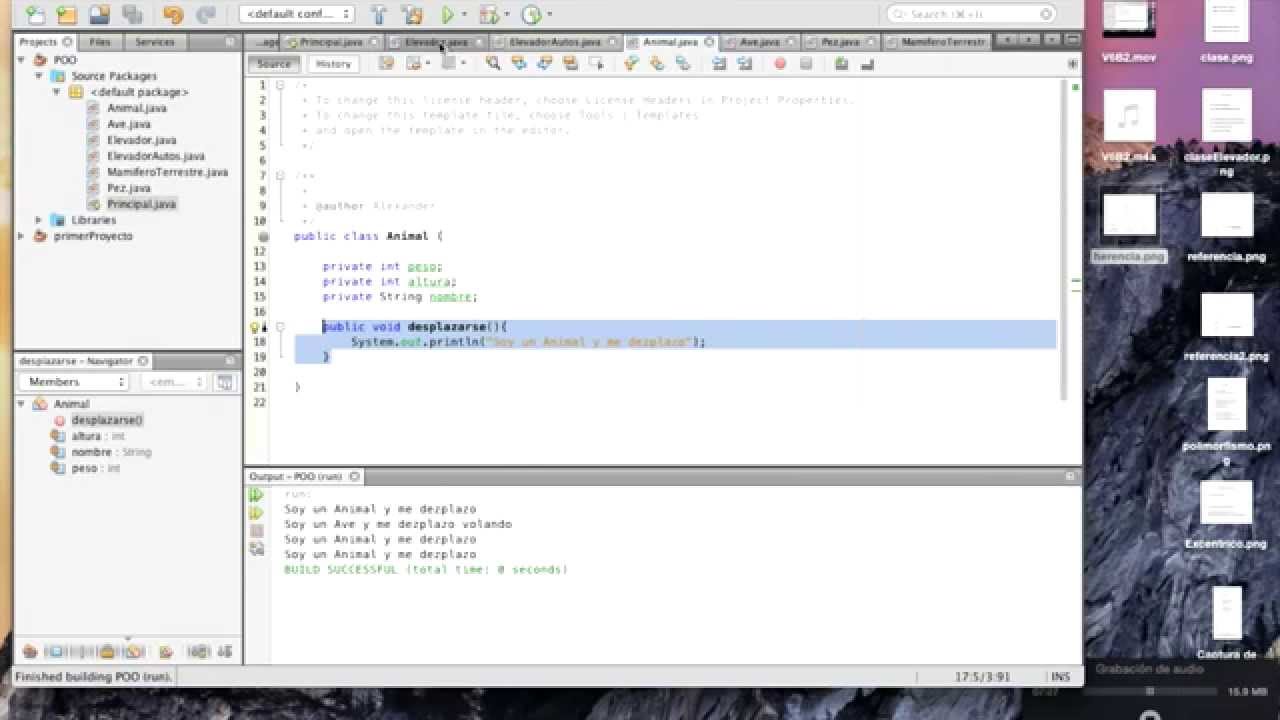Click the Find Selection magnifier icon in editor
This screenshot has width=1280, height=720.
click(x=493, y=63)
